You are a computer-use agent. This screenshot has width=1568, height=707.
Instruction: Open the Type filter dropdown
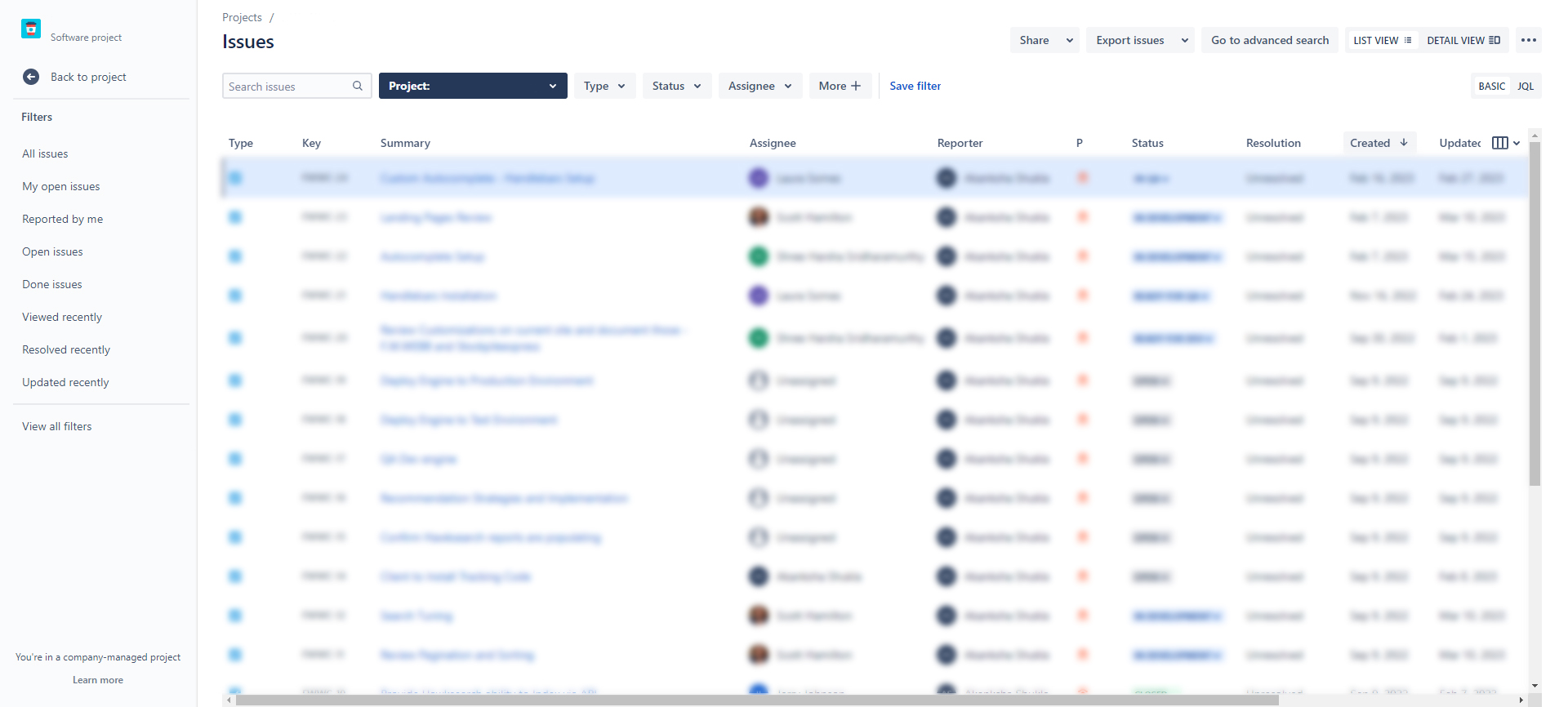click(604, 86)
